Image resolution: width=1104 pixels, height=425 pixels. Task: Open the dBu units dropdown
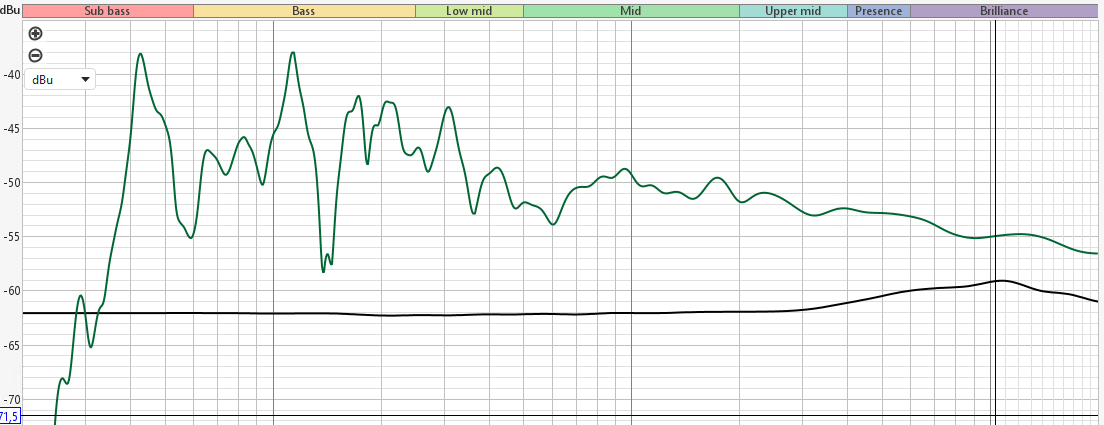point(60,80)
